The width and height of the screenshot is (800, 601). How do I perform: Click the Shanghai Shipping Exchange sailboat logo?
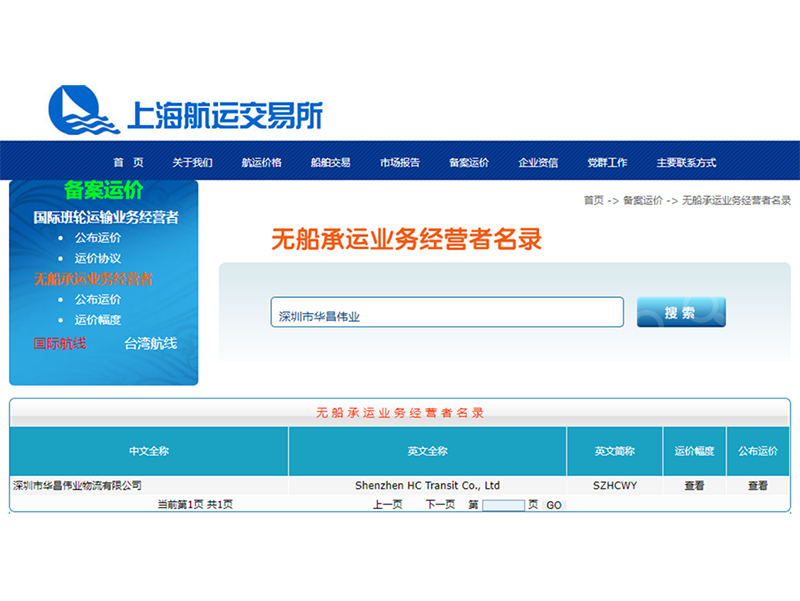click(83, 110)
